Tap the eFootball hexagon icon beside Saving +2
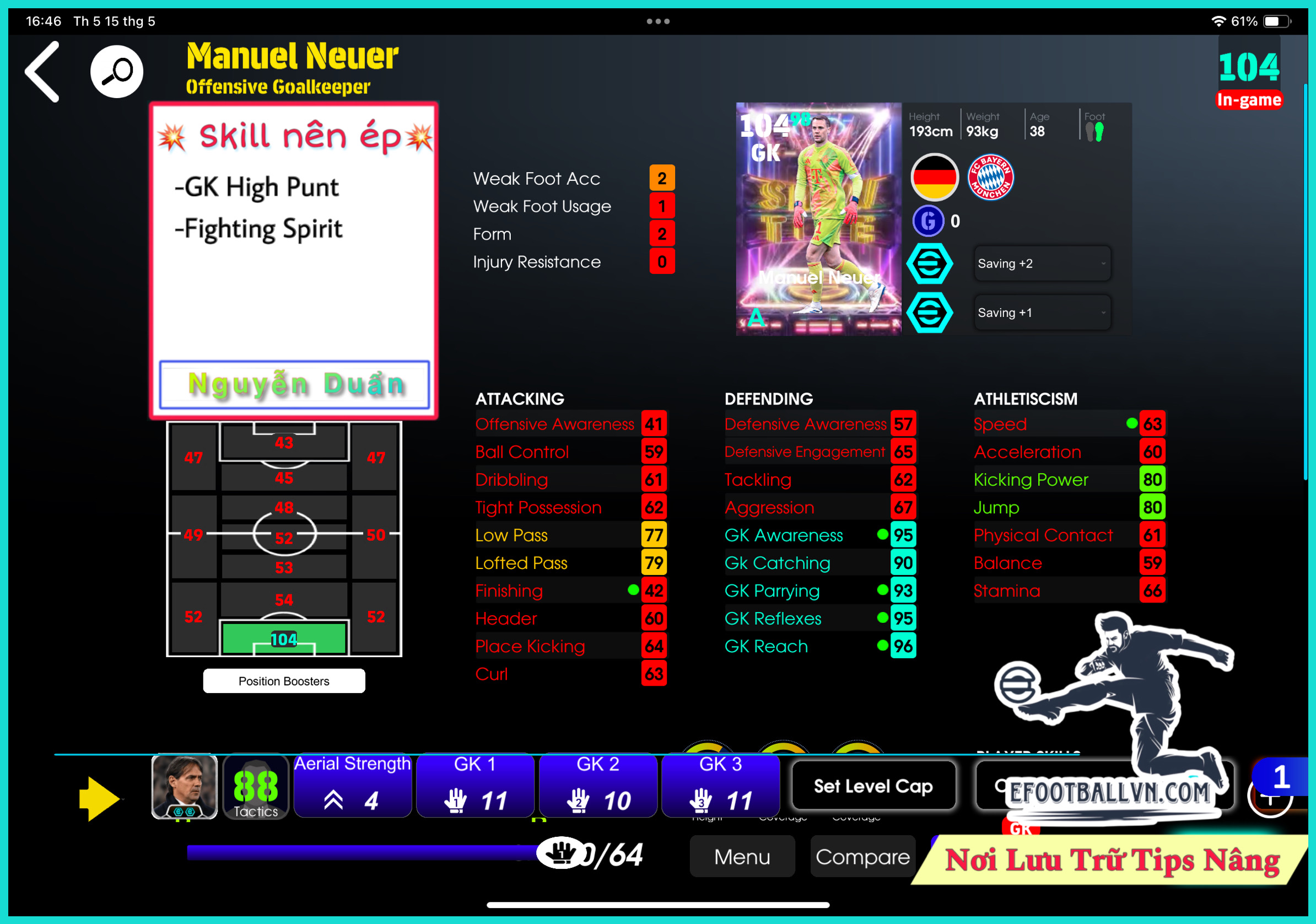1316x924 pixels. [929, 264]
